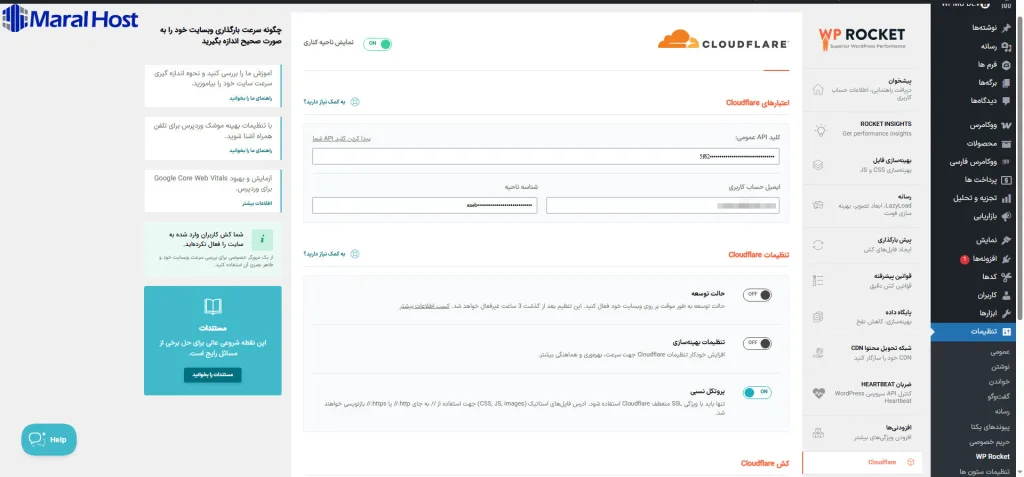Image resolution: width=1024 pixels, height=477 pixels.
Task: Click the مستندات را بخوانید documentation button
Action: (213, 375)
